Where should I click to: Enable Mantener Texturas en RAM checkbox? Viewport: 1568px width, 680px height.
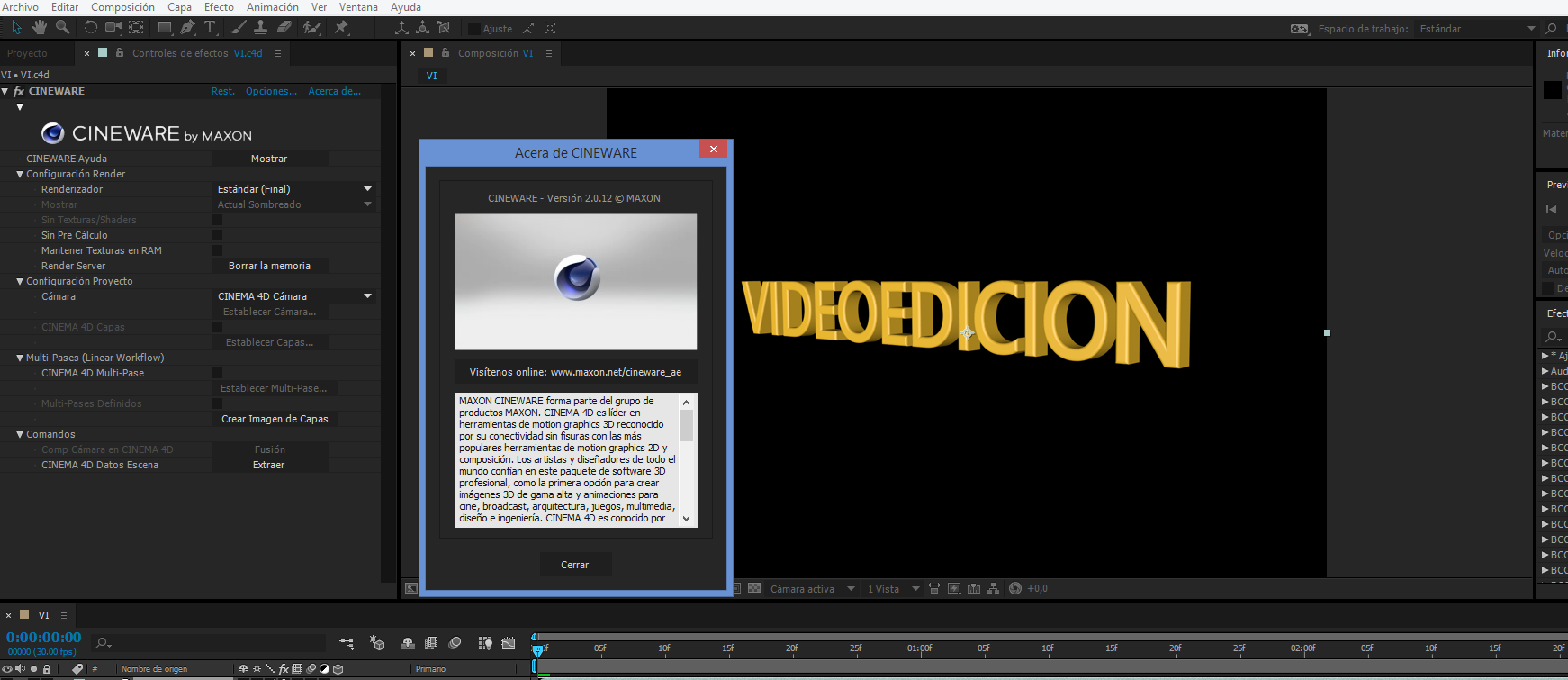pos(217,250)
